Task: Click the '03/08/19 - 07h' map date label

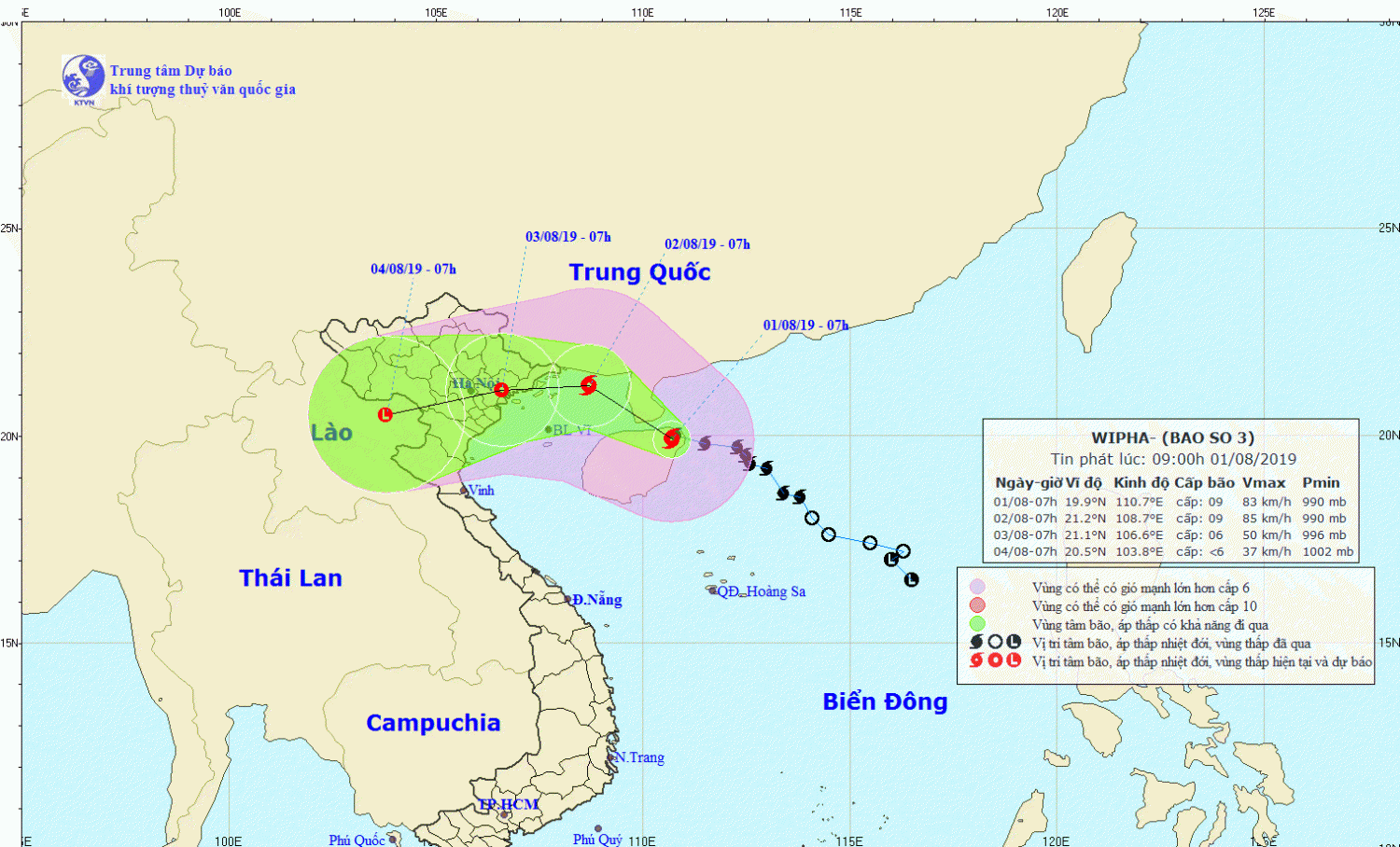Action: [x=568, y=237]
